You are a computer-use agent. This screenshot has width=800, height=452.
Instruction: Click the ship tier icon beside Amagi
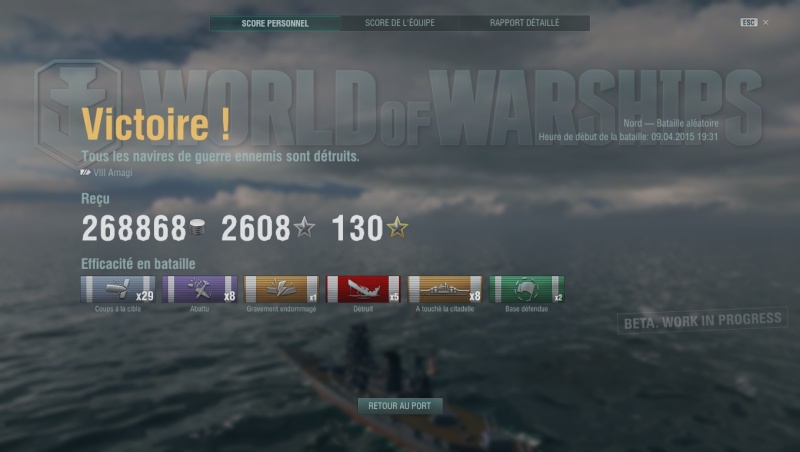coord(85,172)
